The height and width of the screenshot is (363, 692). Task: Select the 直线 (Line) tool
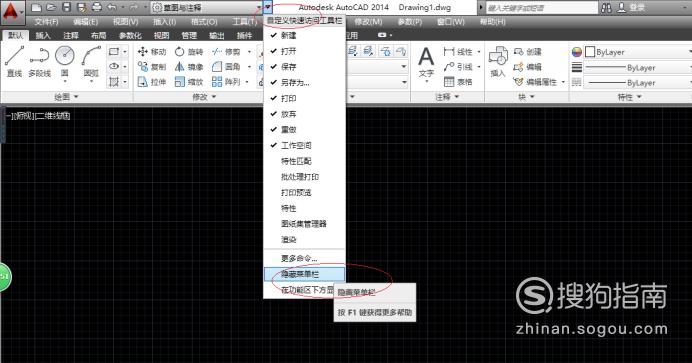coord(14,62)
